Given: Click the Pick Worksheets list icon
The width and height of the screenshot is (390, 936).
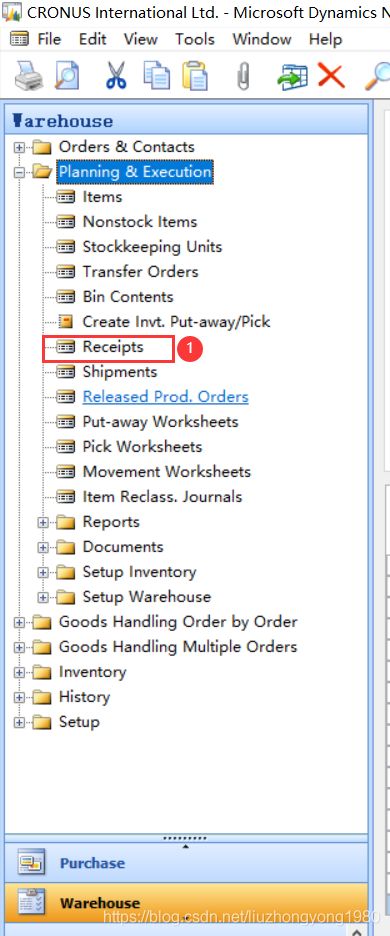Looking at the screenshot, I should pos(66,447).
